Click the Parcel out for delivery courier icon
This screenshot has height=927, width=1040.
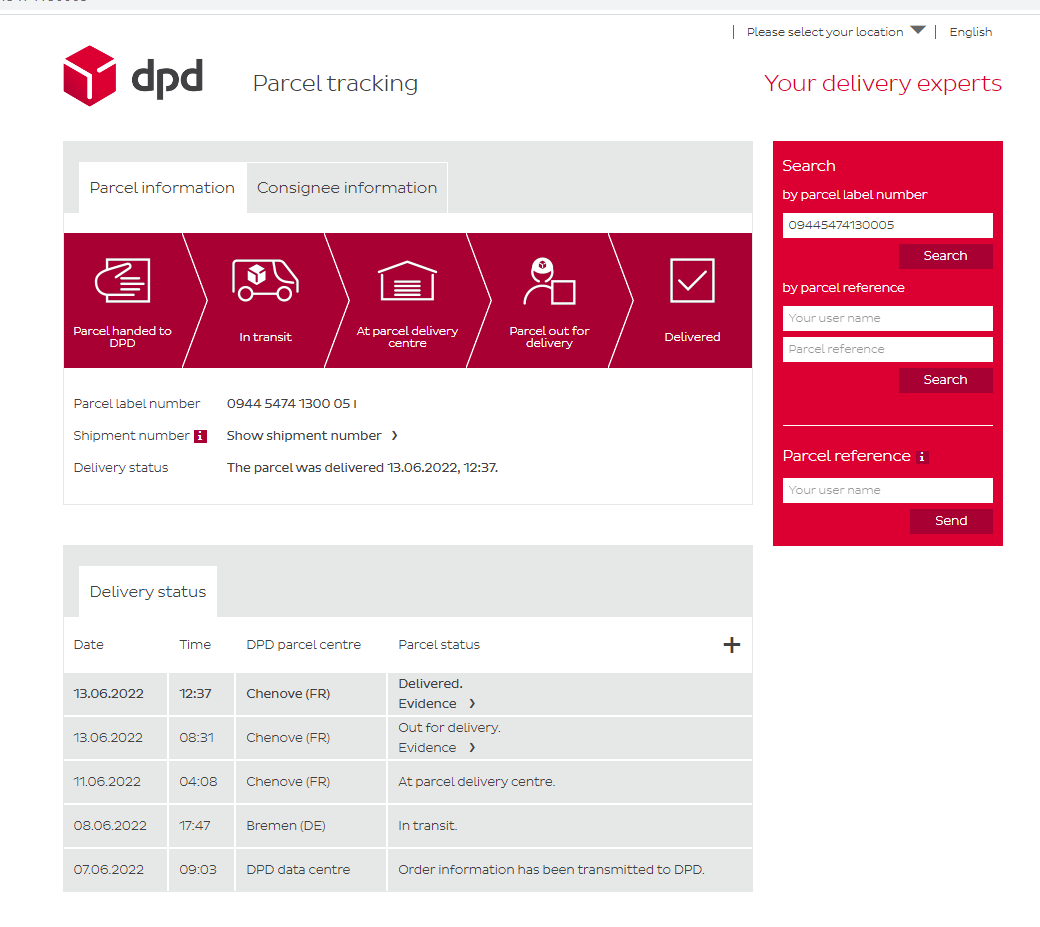tap(549, 281)
